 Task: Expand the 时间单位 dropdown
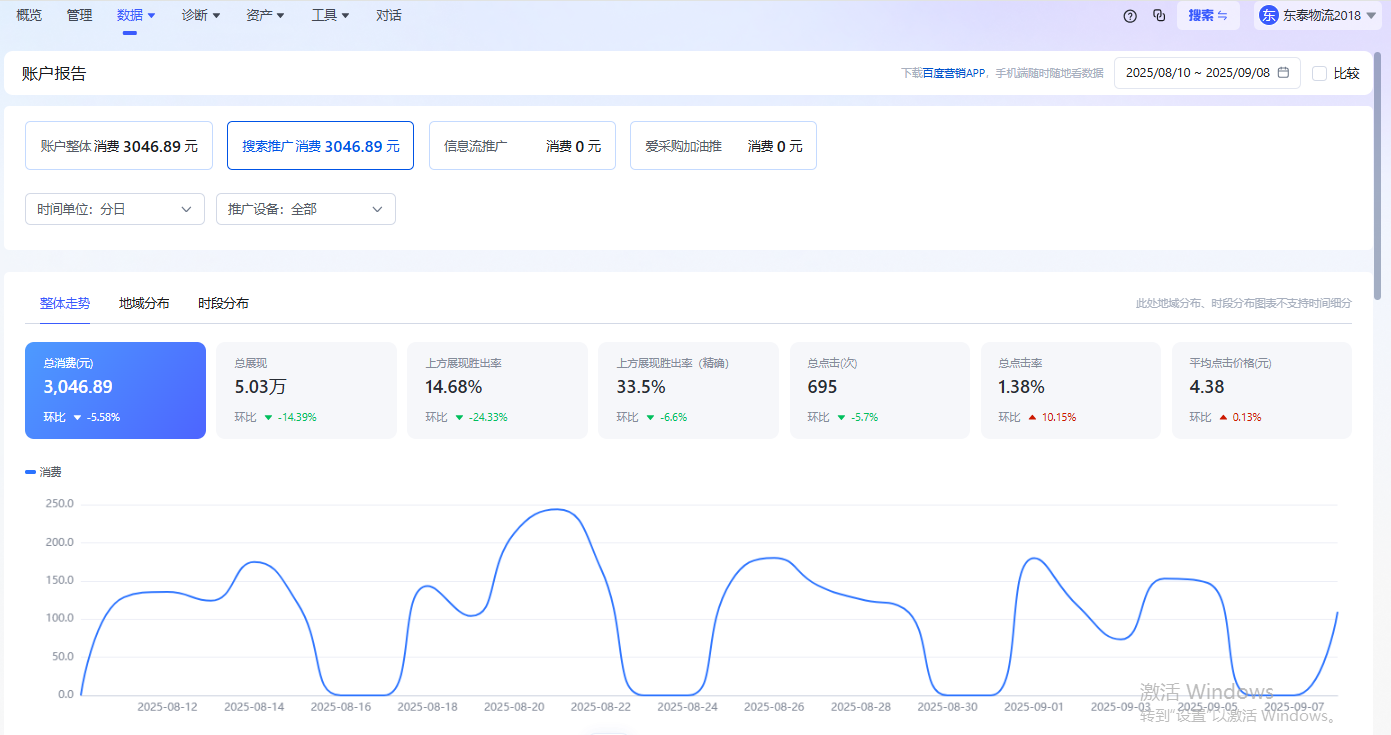[115, 209]
